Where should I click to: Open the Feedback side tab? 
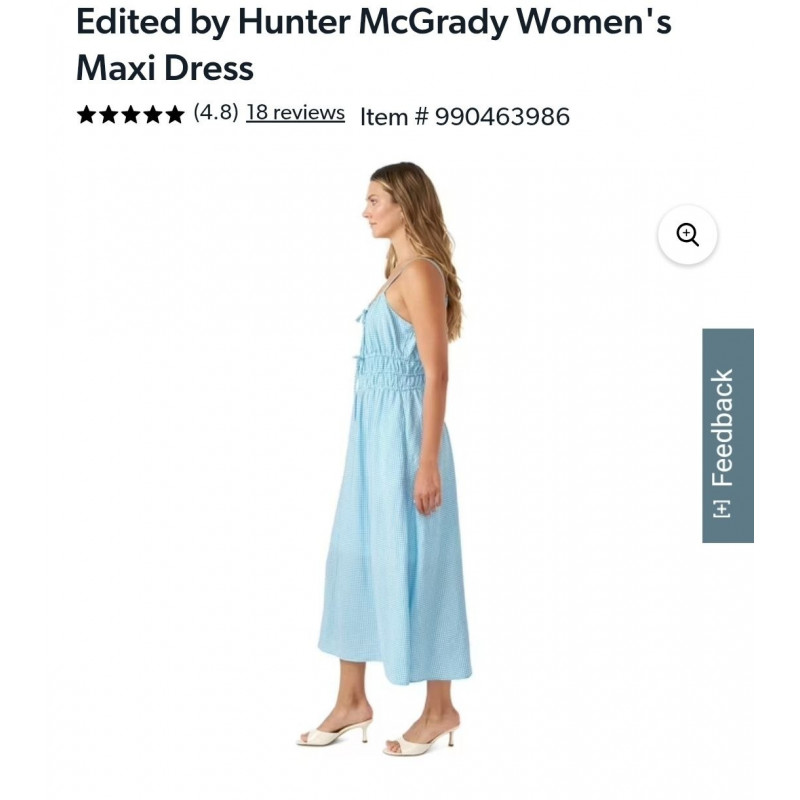click(x=727, y=435)
